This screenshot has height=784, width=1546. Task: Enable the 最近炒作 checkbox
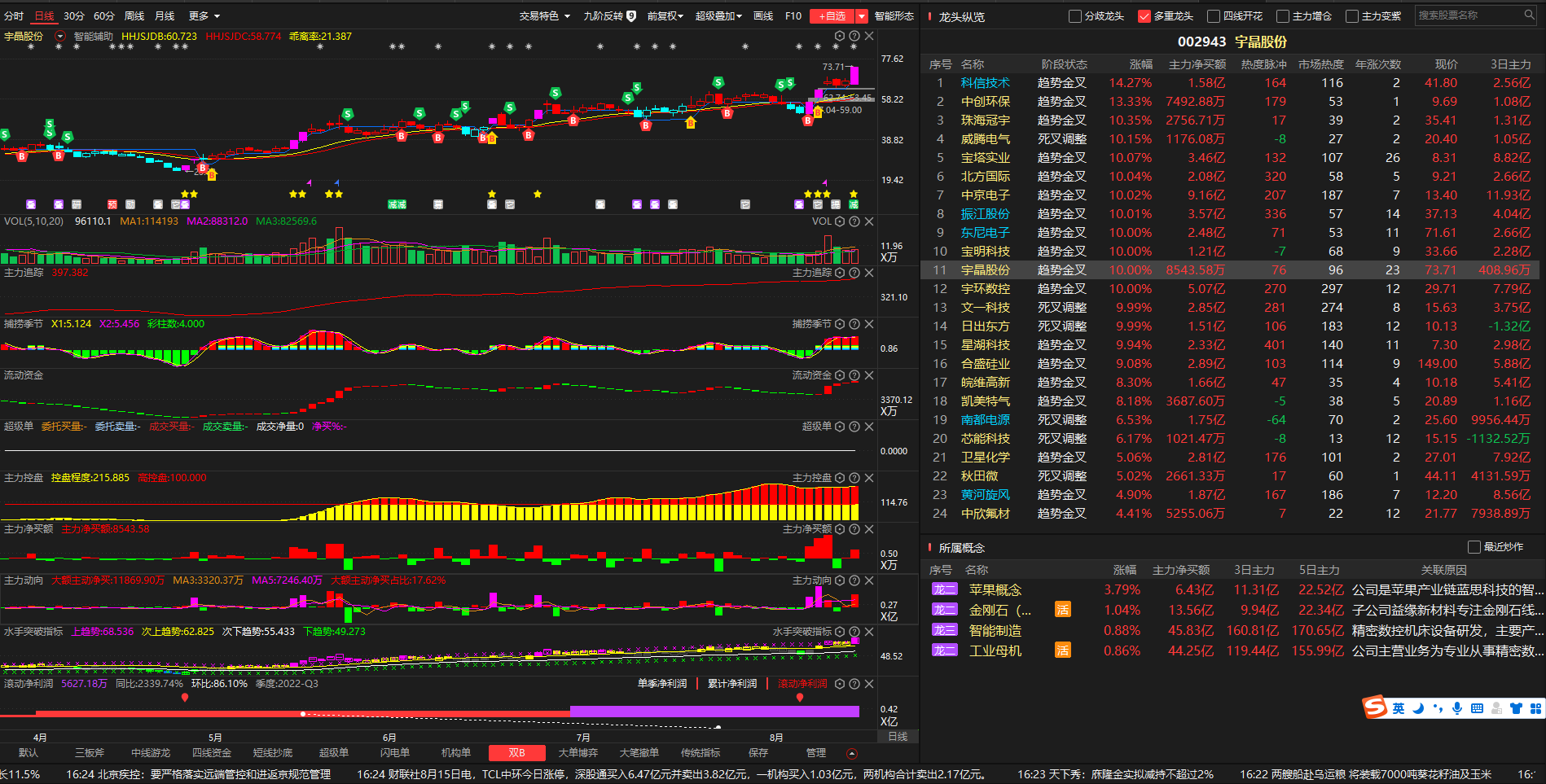1474,547
